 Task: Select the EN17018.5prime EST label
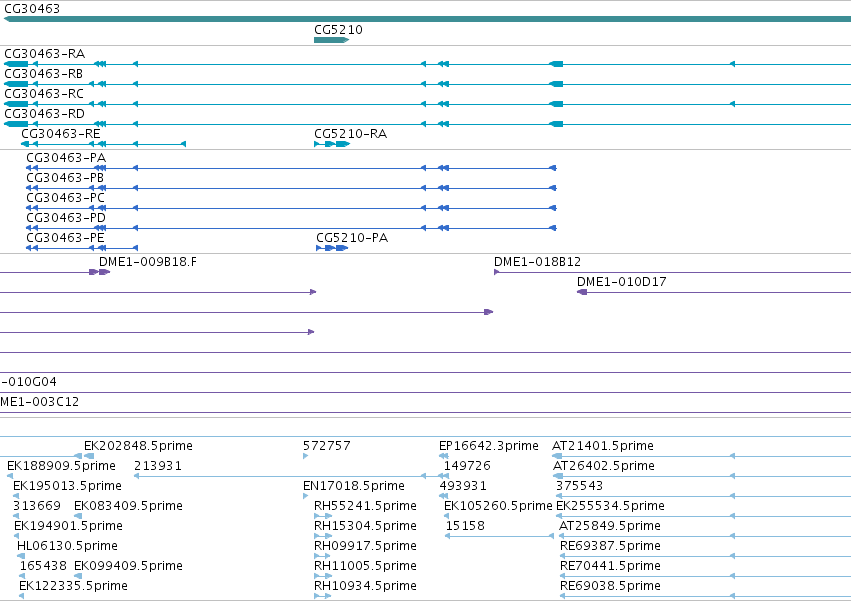(x=354, y=486)
